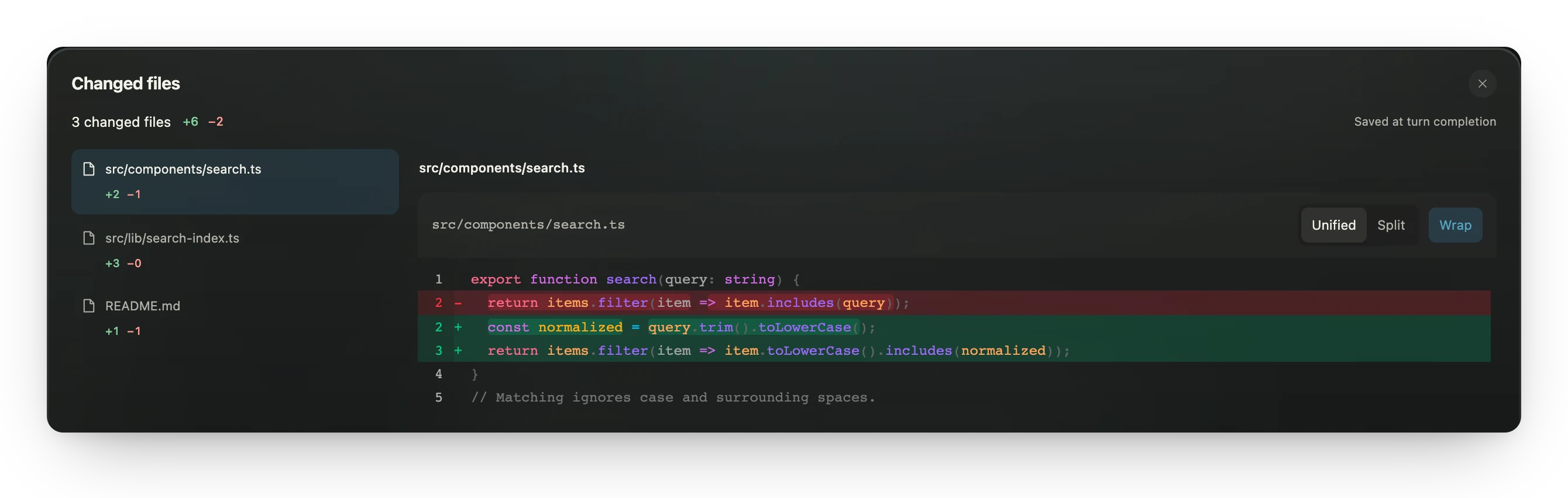
Task: Click total '+6' additions count
Action: (191, 122)
